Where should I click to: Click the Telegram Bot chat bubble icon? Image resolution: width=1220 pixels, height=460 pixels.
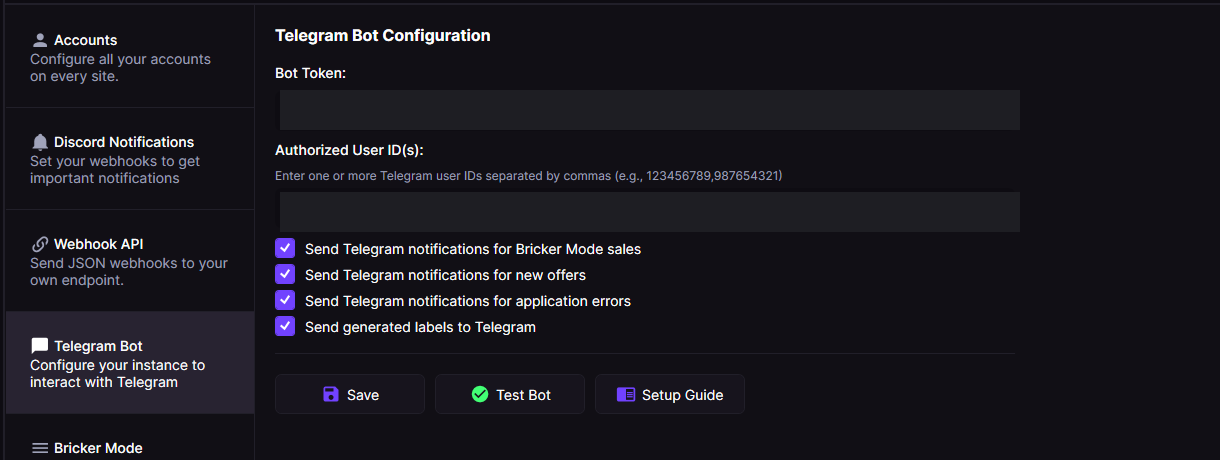[x=40, y=346]
